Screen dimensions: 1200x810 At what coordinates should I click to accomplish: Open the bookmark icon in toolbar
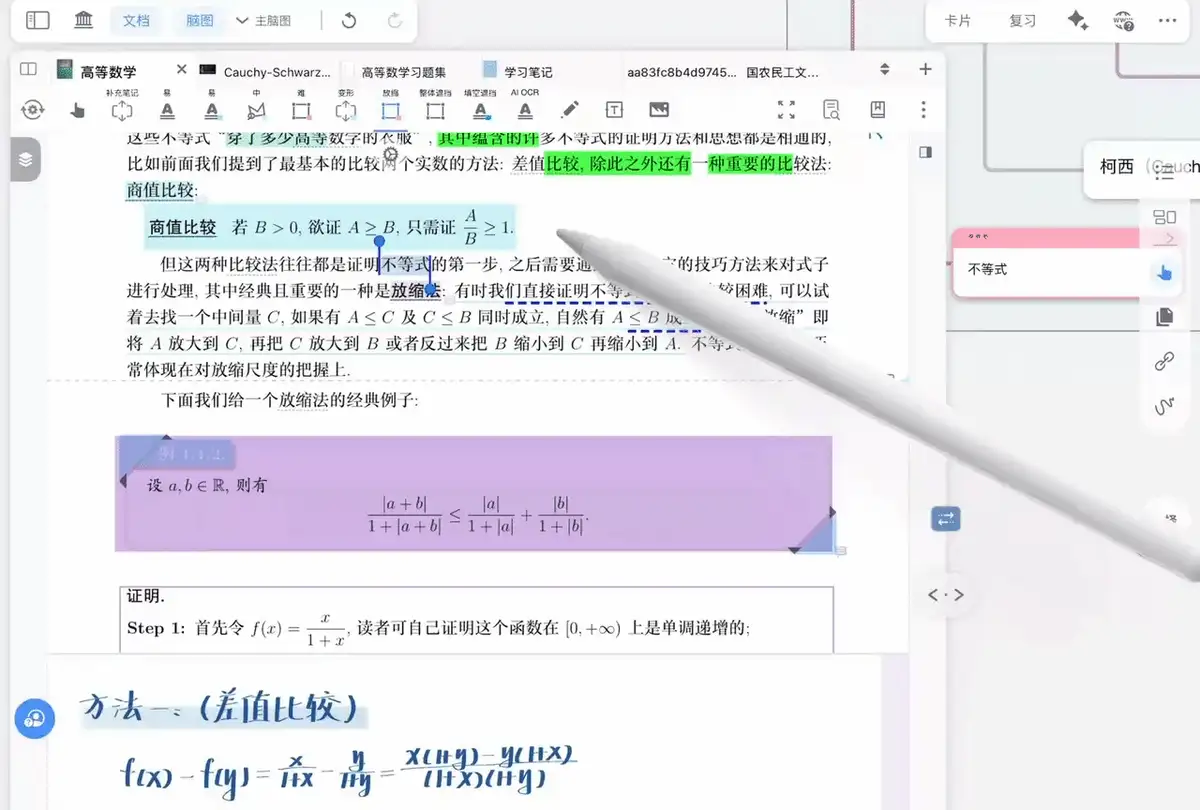[x=877, y=110]
